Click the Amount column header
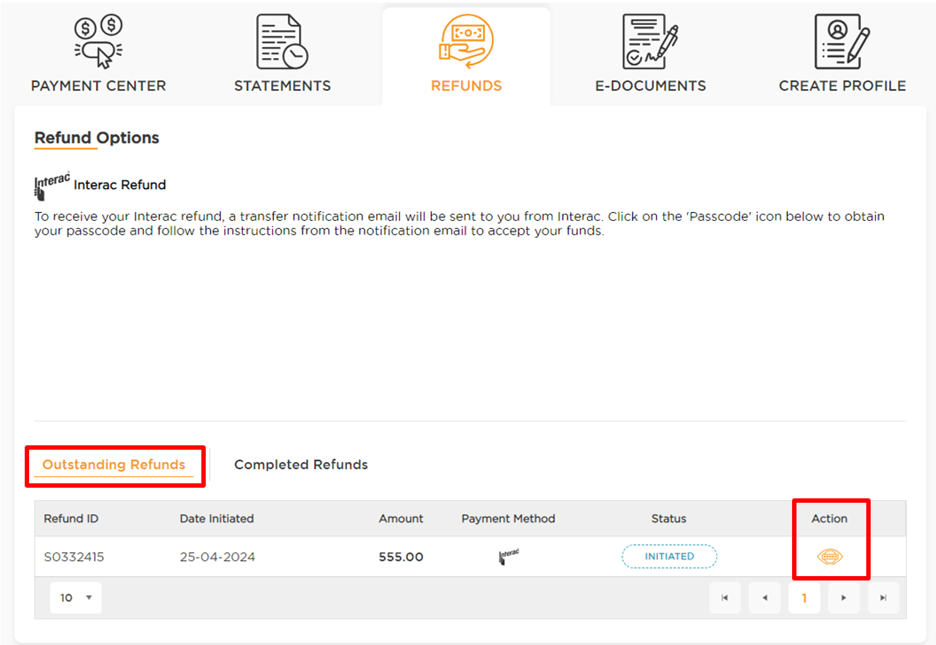The width and height of the screenshot is (936, 645). pos(401,519)
